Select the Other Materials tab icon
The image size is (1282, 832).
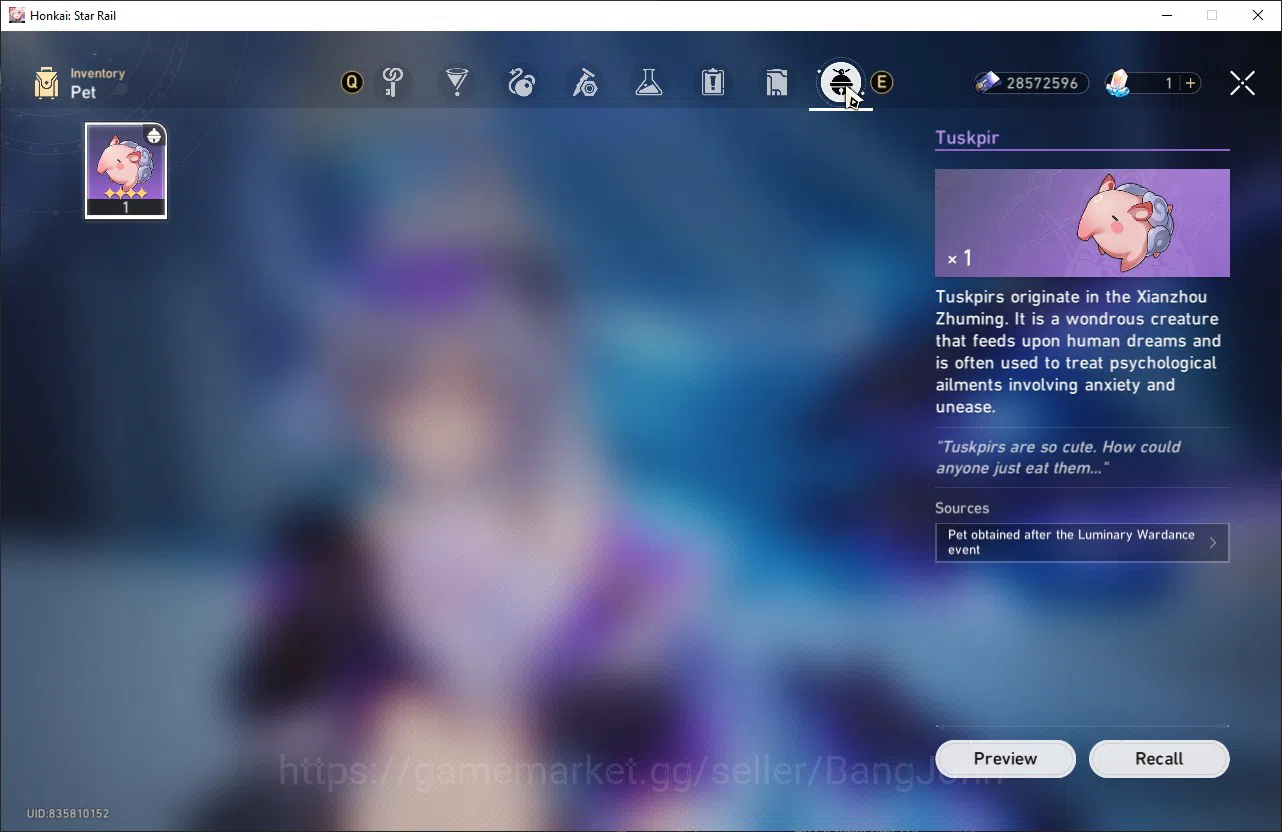click(585, 82)
